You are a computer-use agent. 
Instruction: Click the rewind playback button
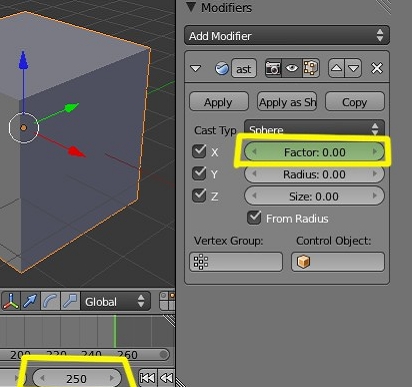[166, 378]
